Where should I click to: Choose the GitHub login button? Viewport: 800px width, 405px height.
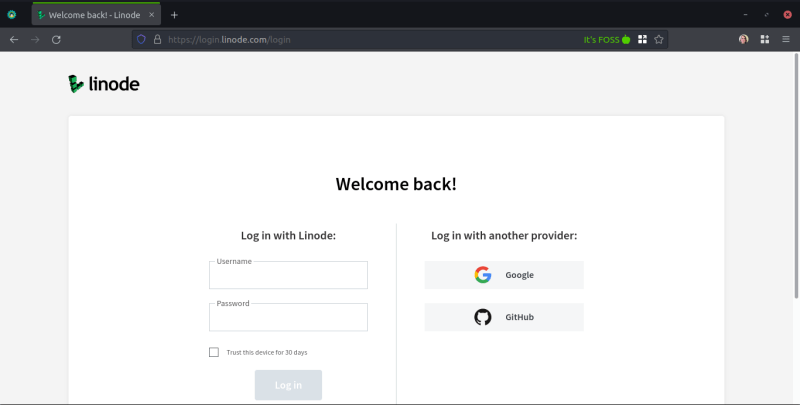[504, 317]
